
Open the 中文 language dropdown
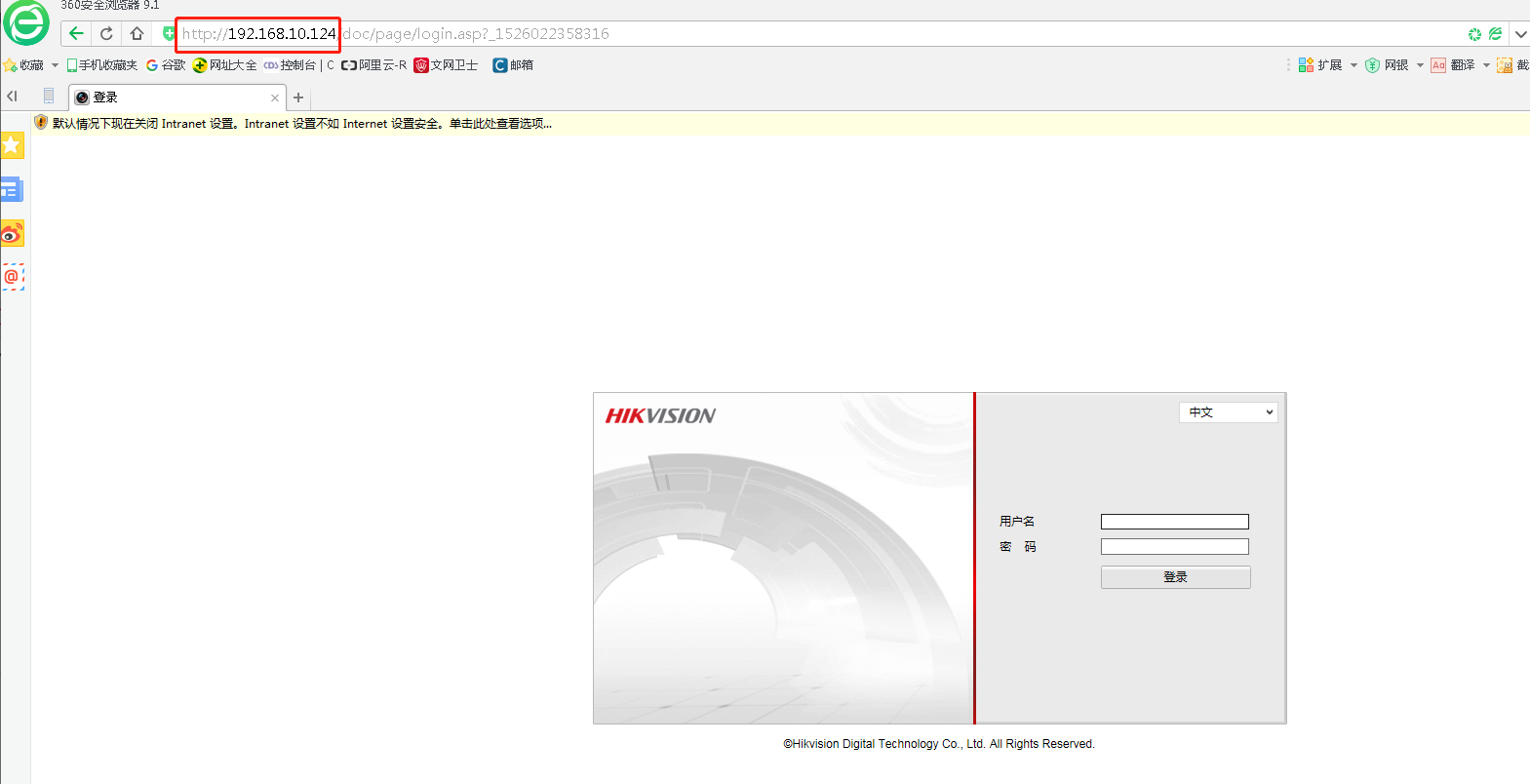coord(1228,412)
